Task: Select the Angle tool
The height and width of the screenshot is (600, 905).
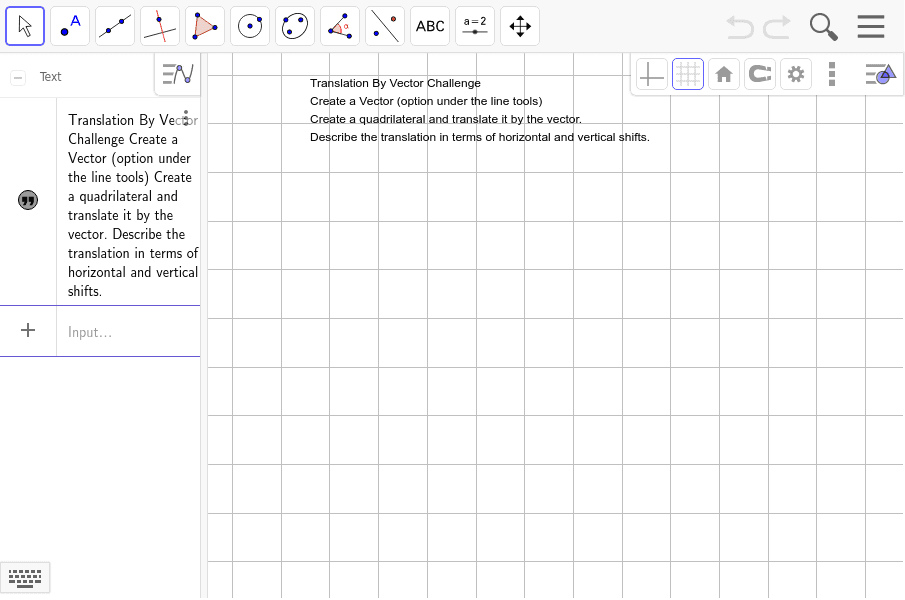Action: click(340, 26)
